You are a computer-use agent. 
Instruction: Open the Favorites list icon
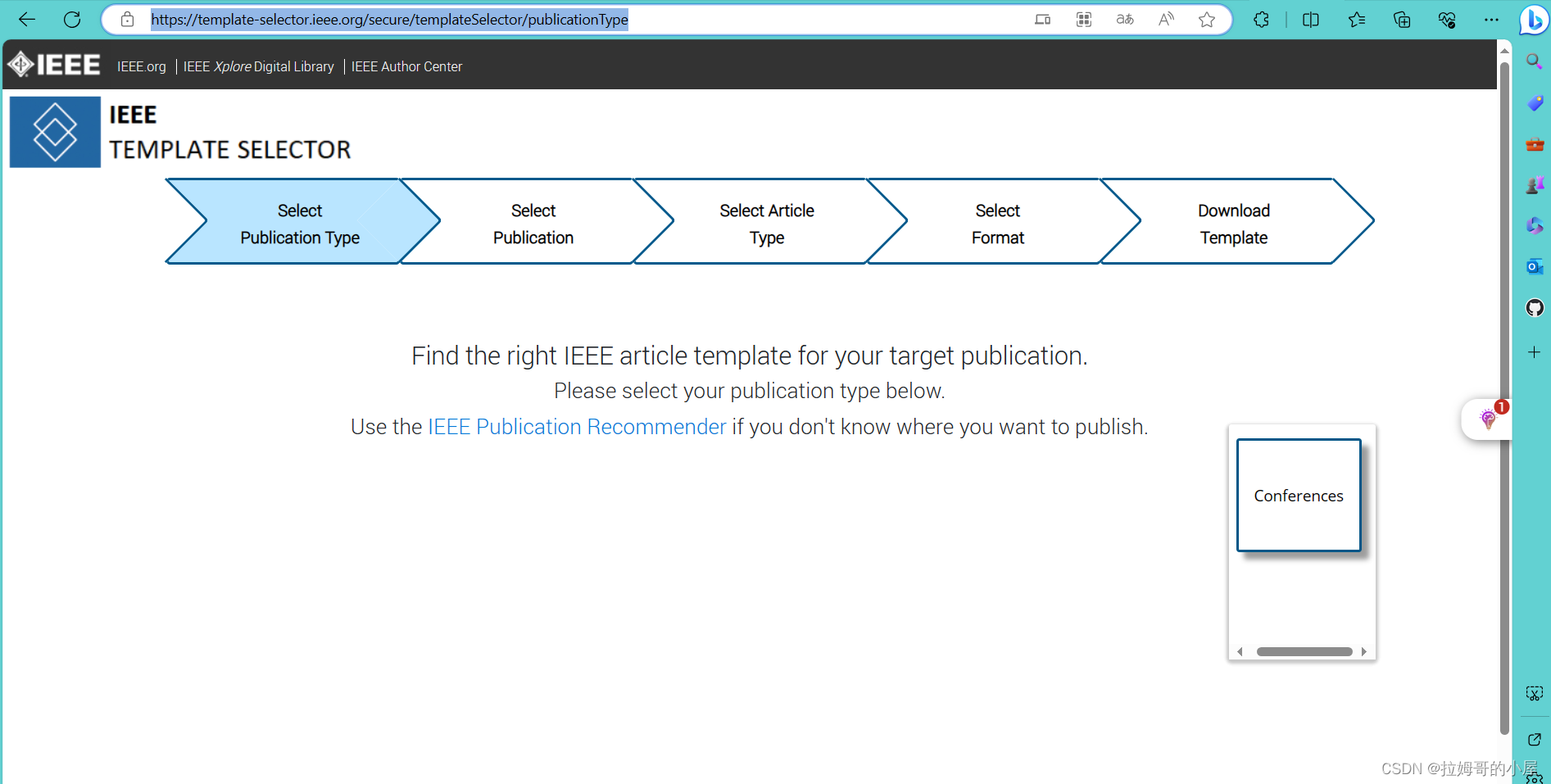pos(1357,20)
